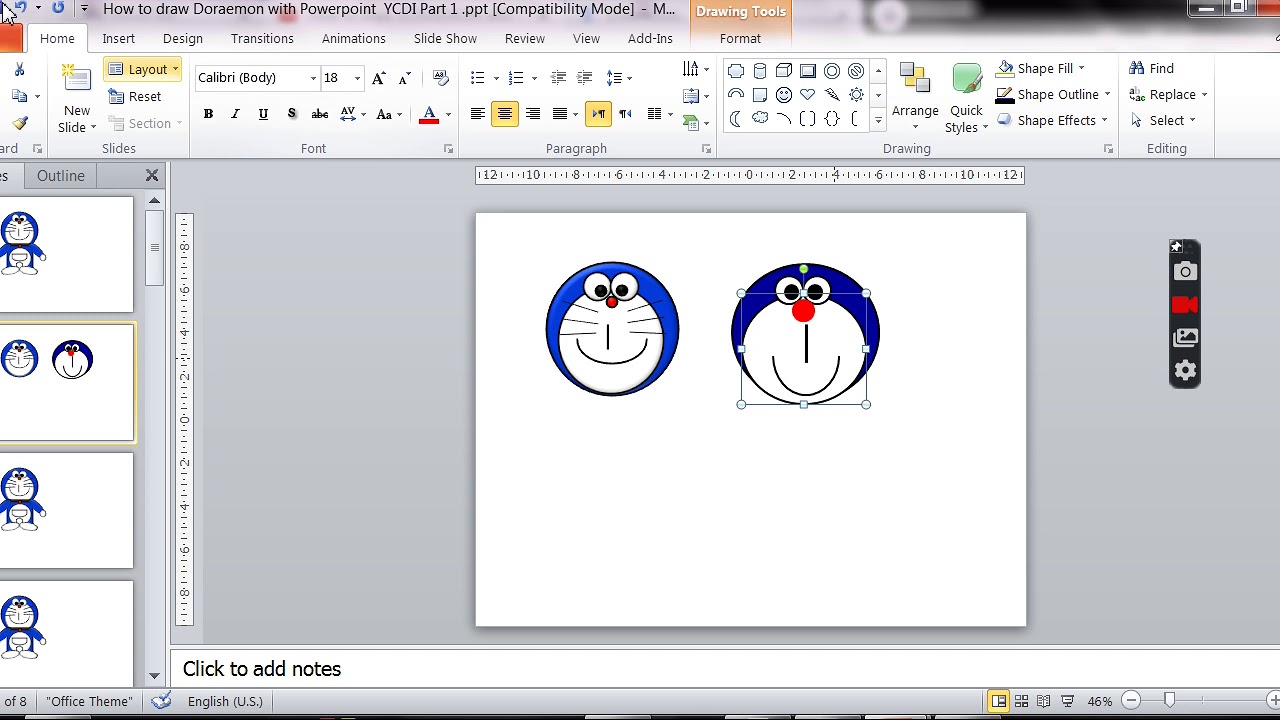Open the Drawing Tools Format tab
The height and width of the screenshot is (720, 1280).
pyautogui.click(x=740, y=38)
